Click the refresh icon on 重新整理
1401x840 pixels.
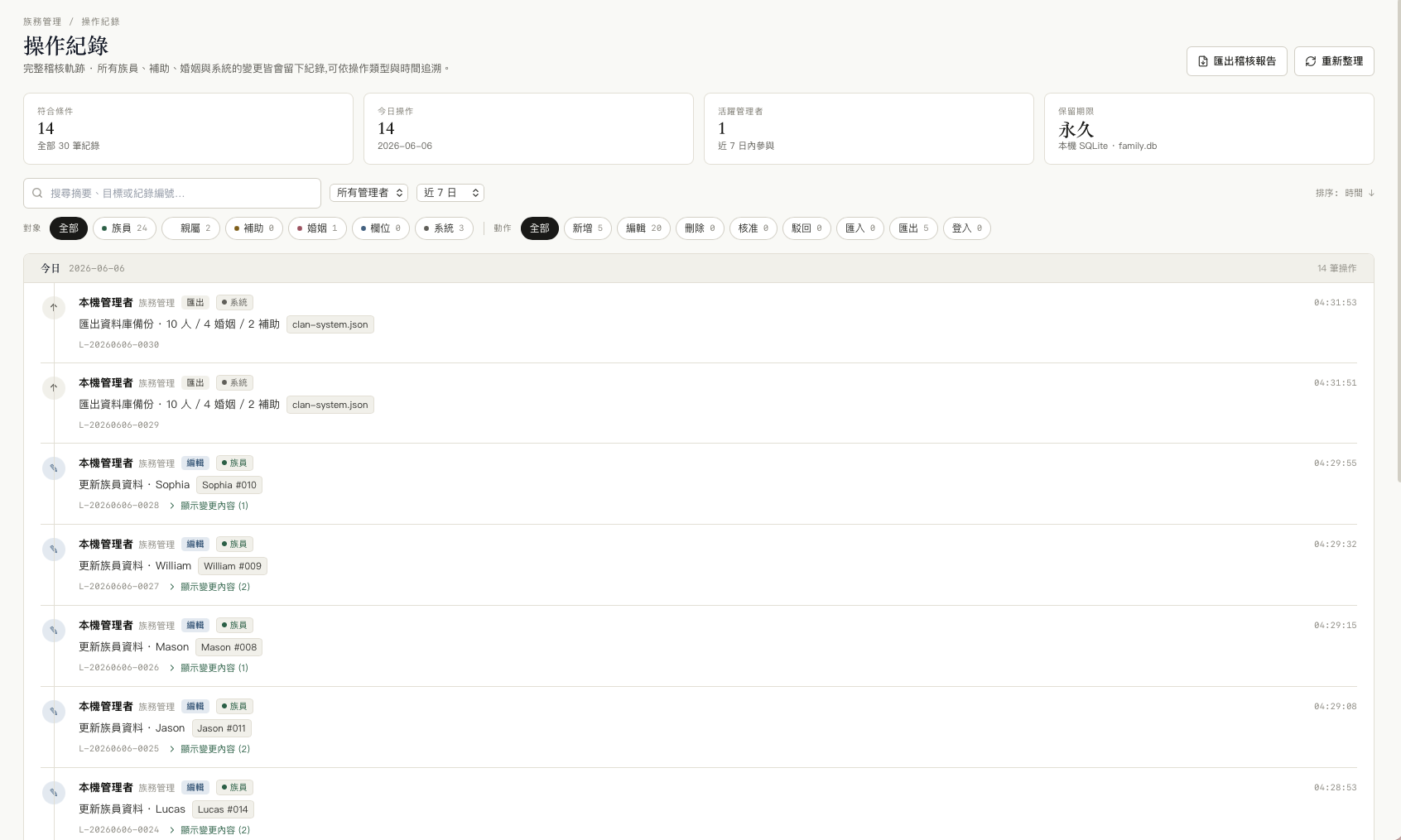(x=1311, y=61)
